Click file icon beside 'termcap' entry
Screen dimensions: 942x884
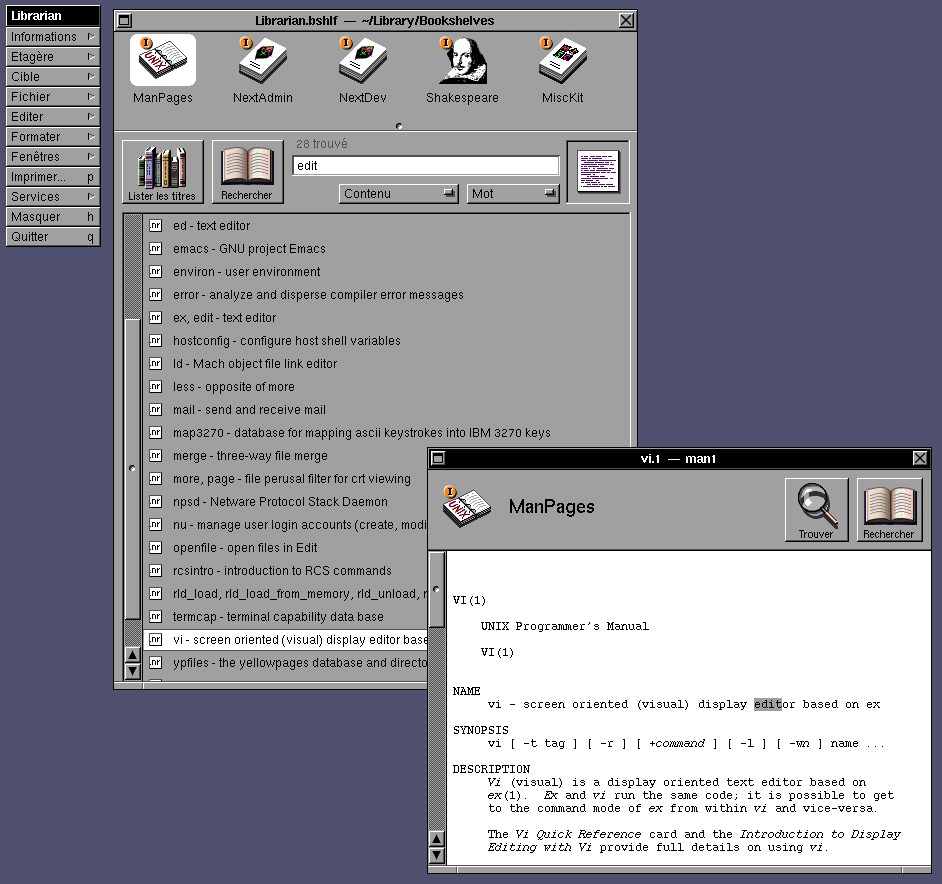tap(156, 617)
